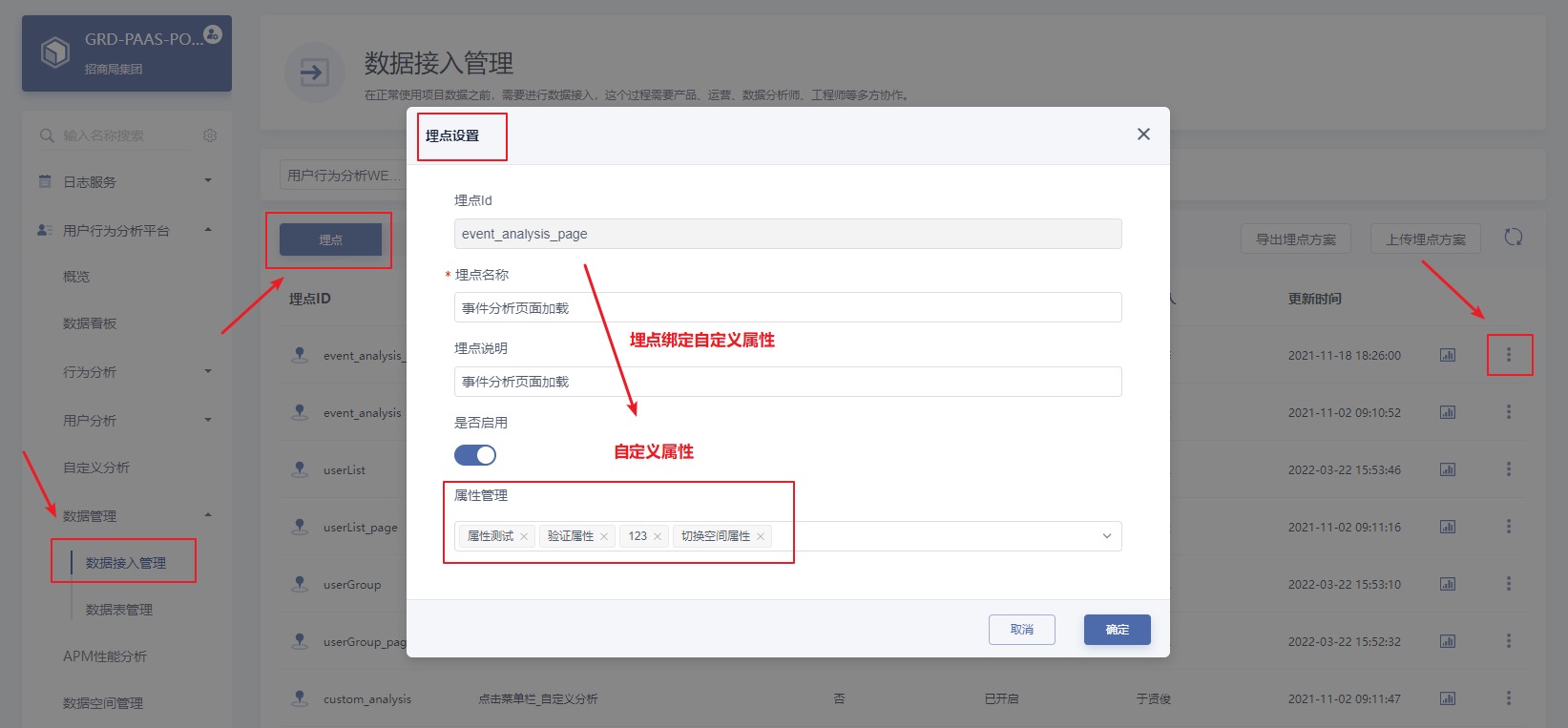
Task: Click the more-options dots for the custom_analysis row
Action: click(1509, 698)
